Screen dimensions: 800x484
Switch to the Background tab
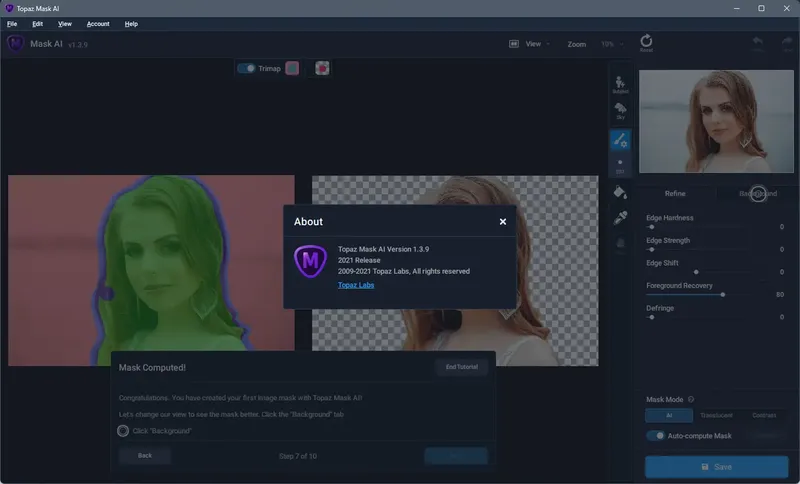coord(758,193)
